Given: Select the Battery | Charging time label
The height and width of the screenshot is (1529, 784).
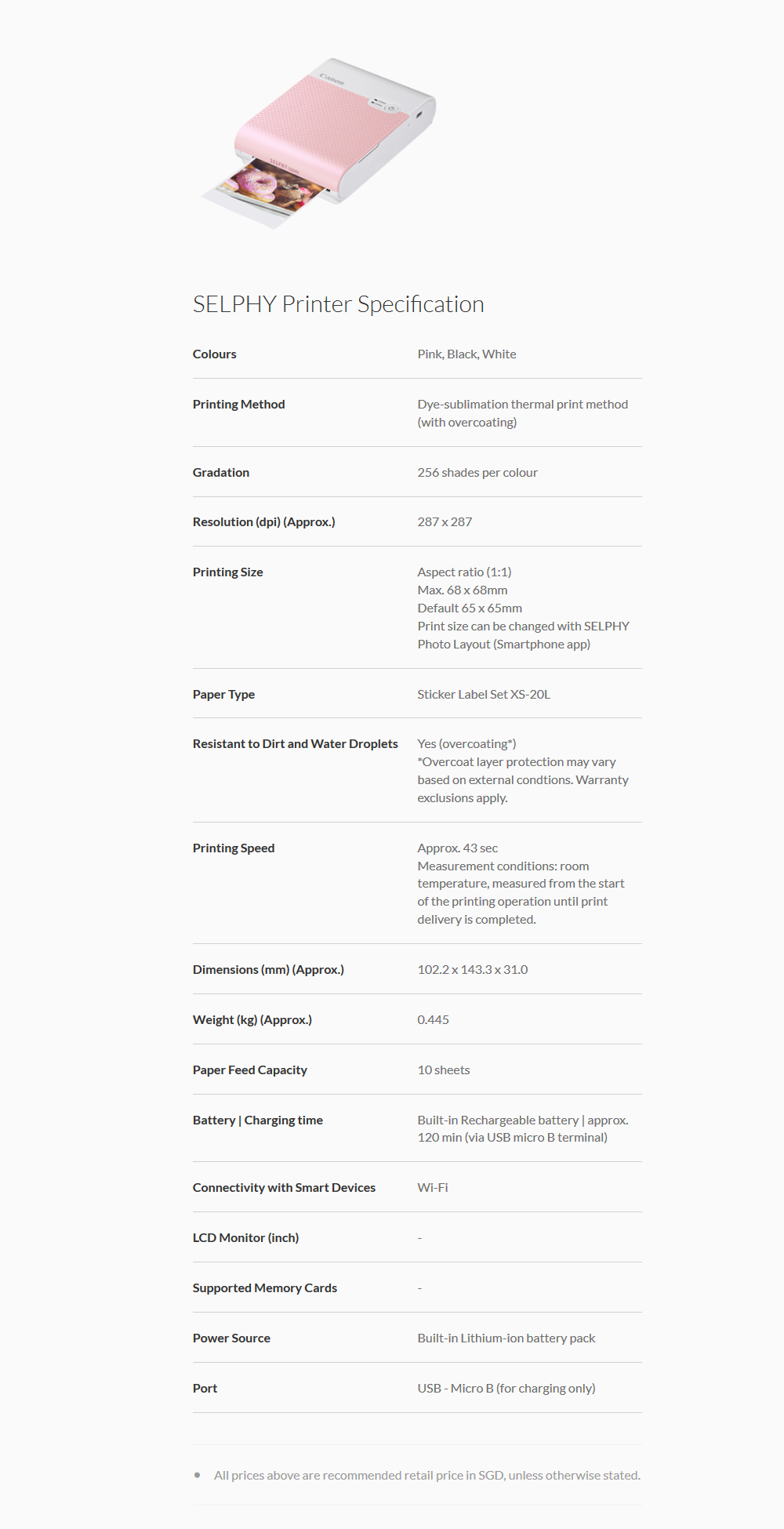Looking at the screenshot, I should pos(257,1120).
